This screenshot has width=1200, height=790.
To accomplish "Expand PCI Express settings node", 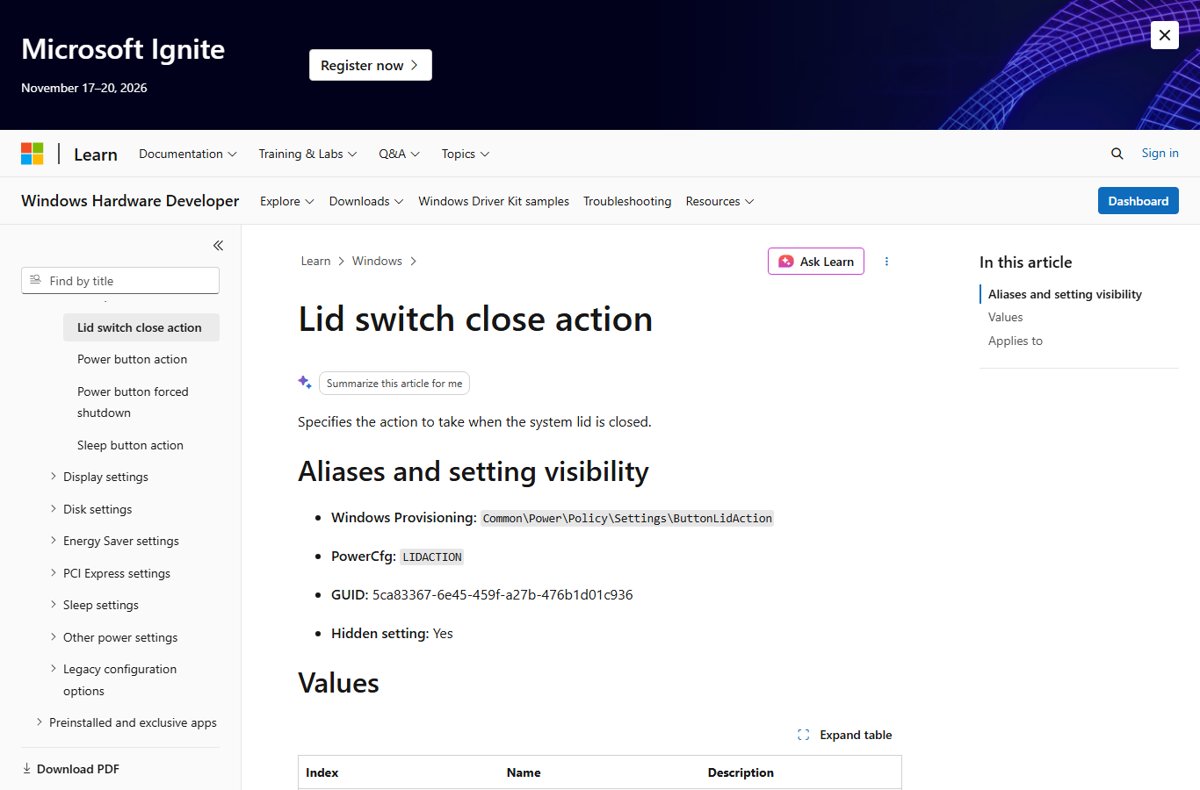I will pos(111,573).
